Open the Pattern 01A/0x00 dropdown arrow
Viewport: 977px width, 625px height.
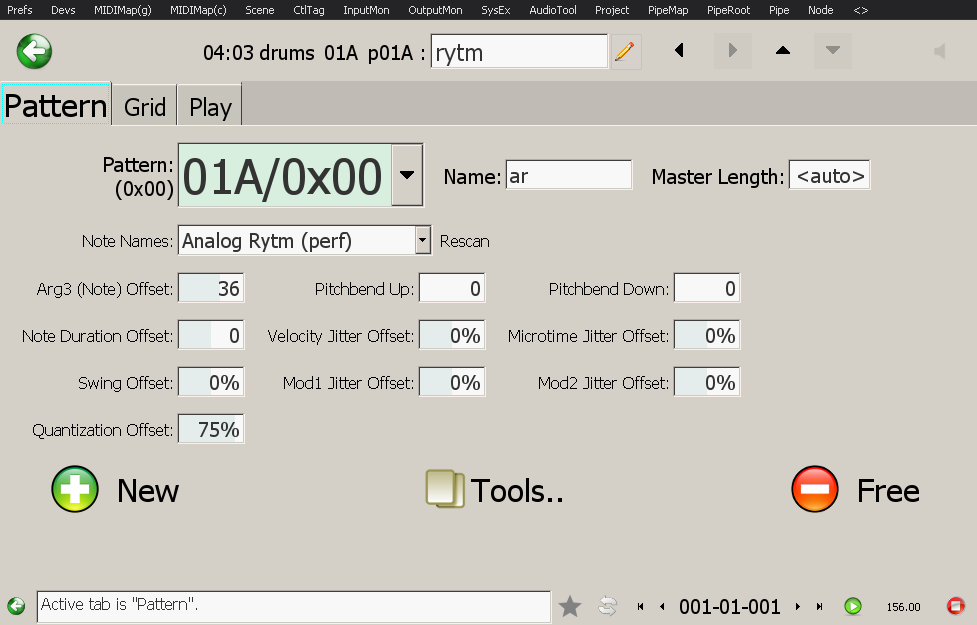coord(406,175)
